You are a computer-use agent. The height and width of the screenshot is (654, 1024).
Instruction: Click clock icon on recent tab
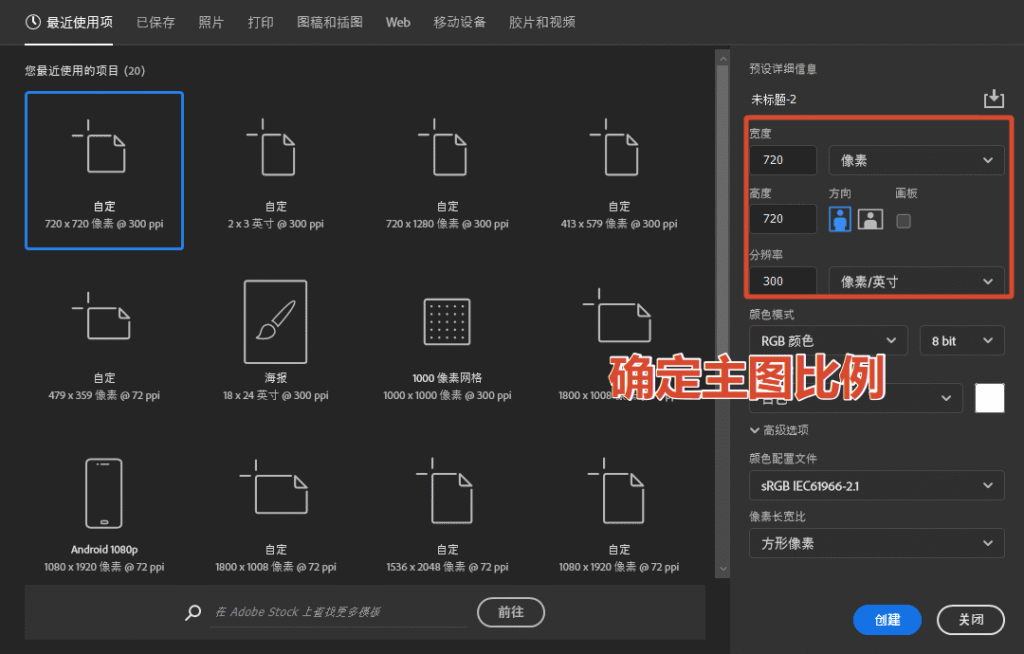[33, 22]
